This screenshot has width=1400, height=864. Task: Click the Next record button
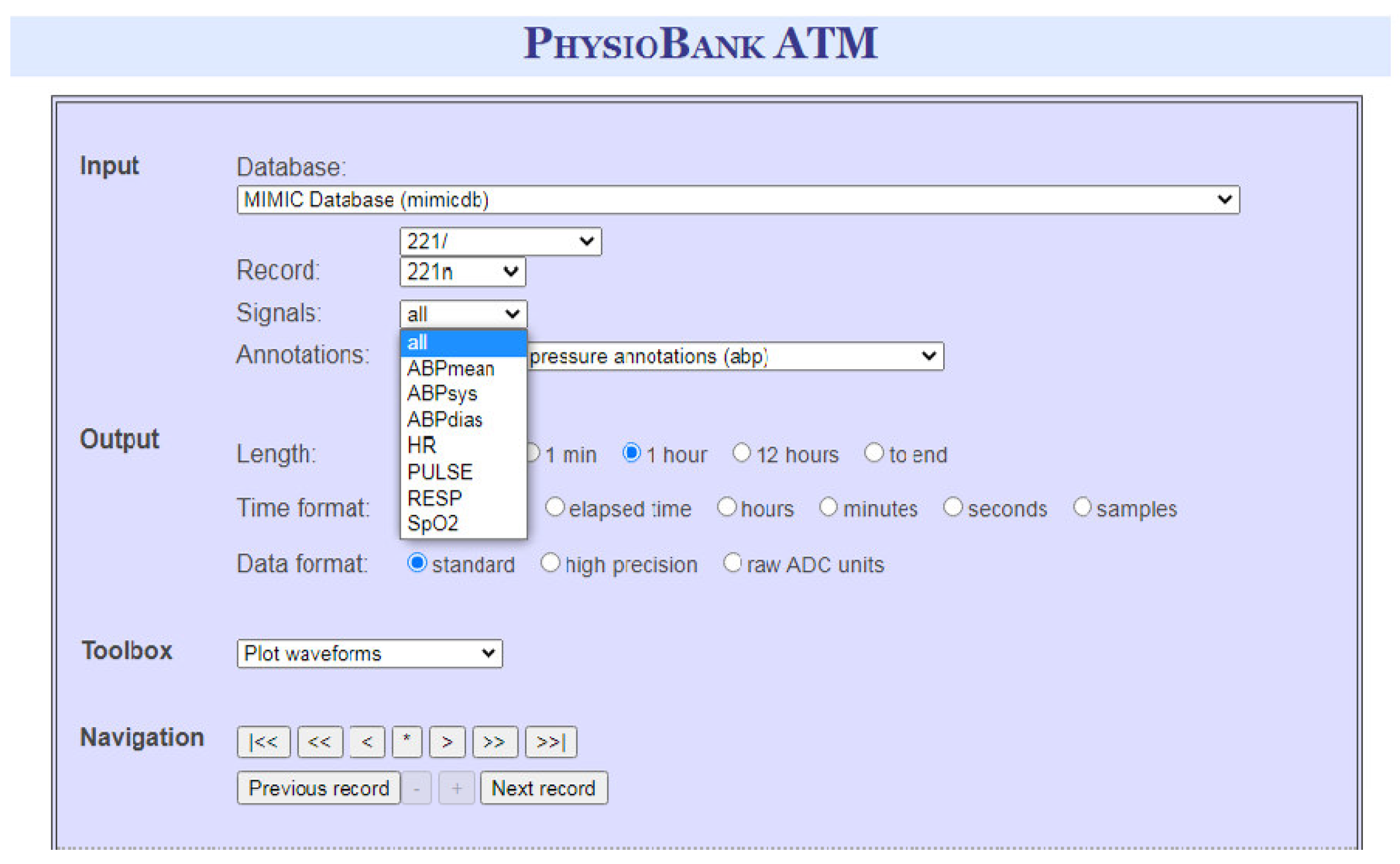[x=544, y=788]
